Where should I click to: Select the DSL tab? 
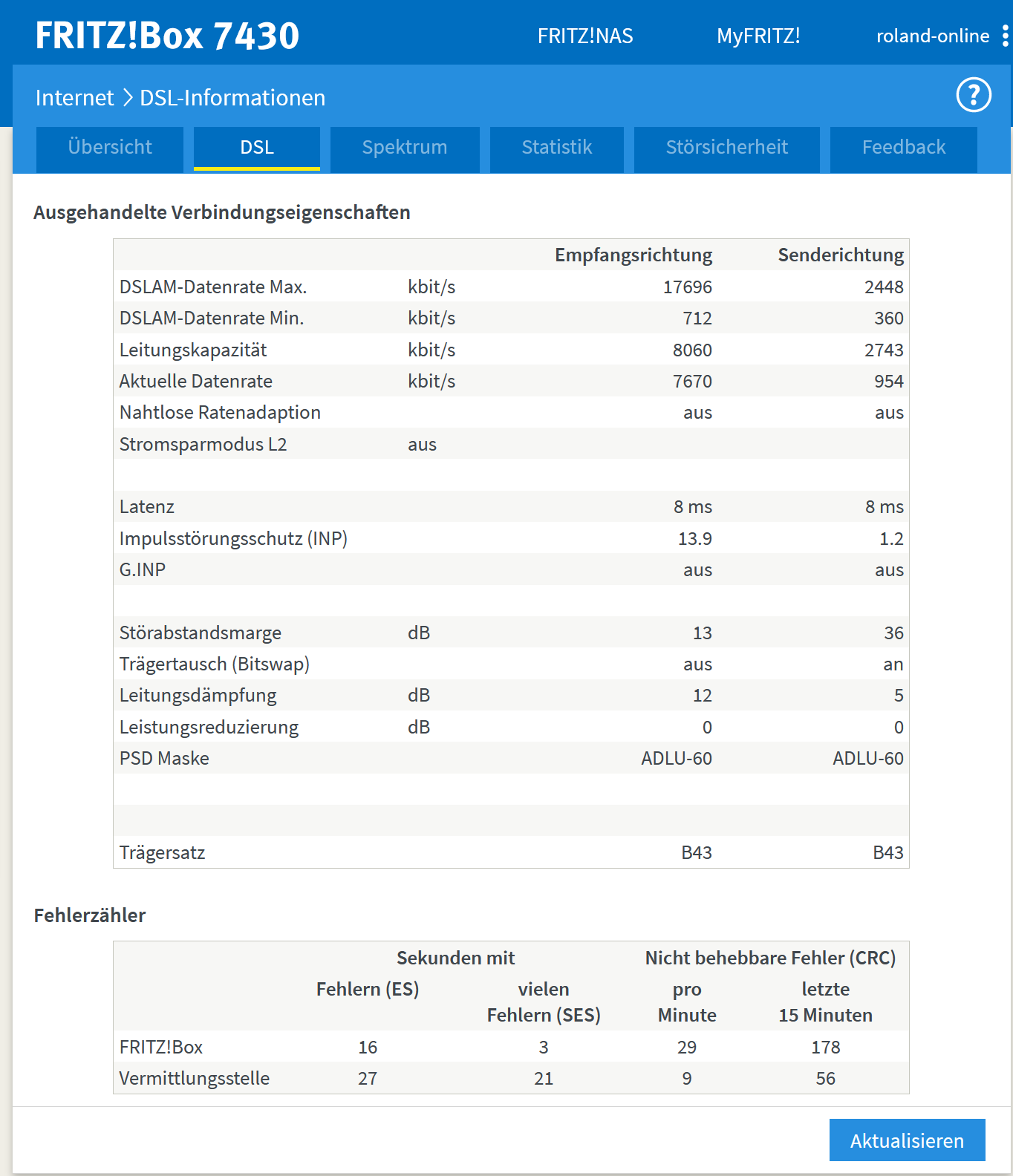[257, 148]
